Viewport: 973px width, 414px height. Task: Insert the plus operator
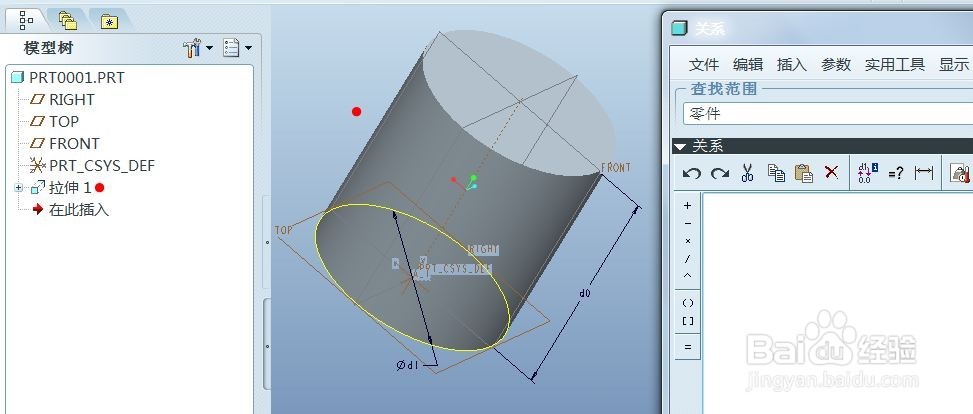coord(688,205)
